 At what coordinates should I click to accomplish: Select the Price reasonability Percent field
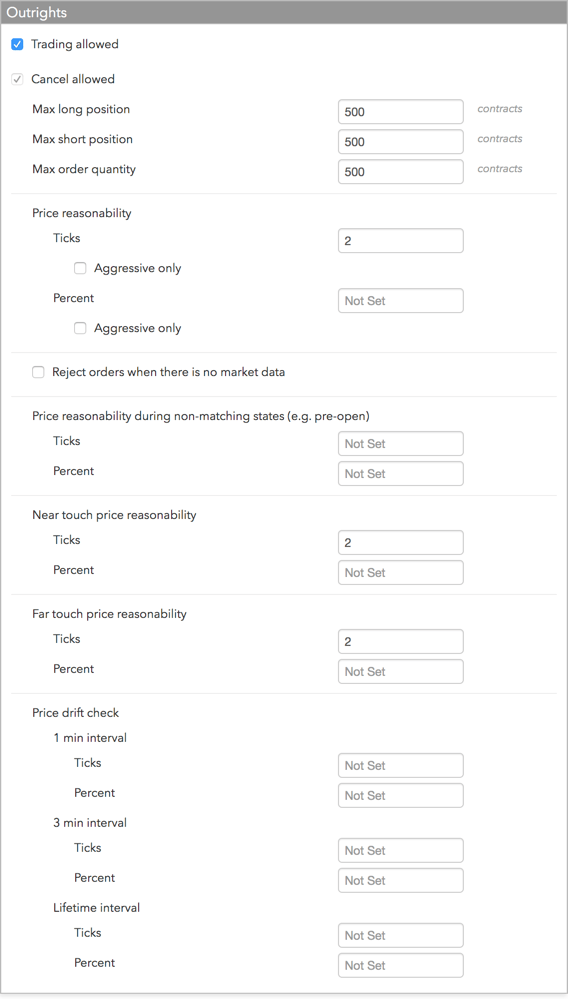tap(401, 301)
